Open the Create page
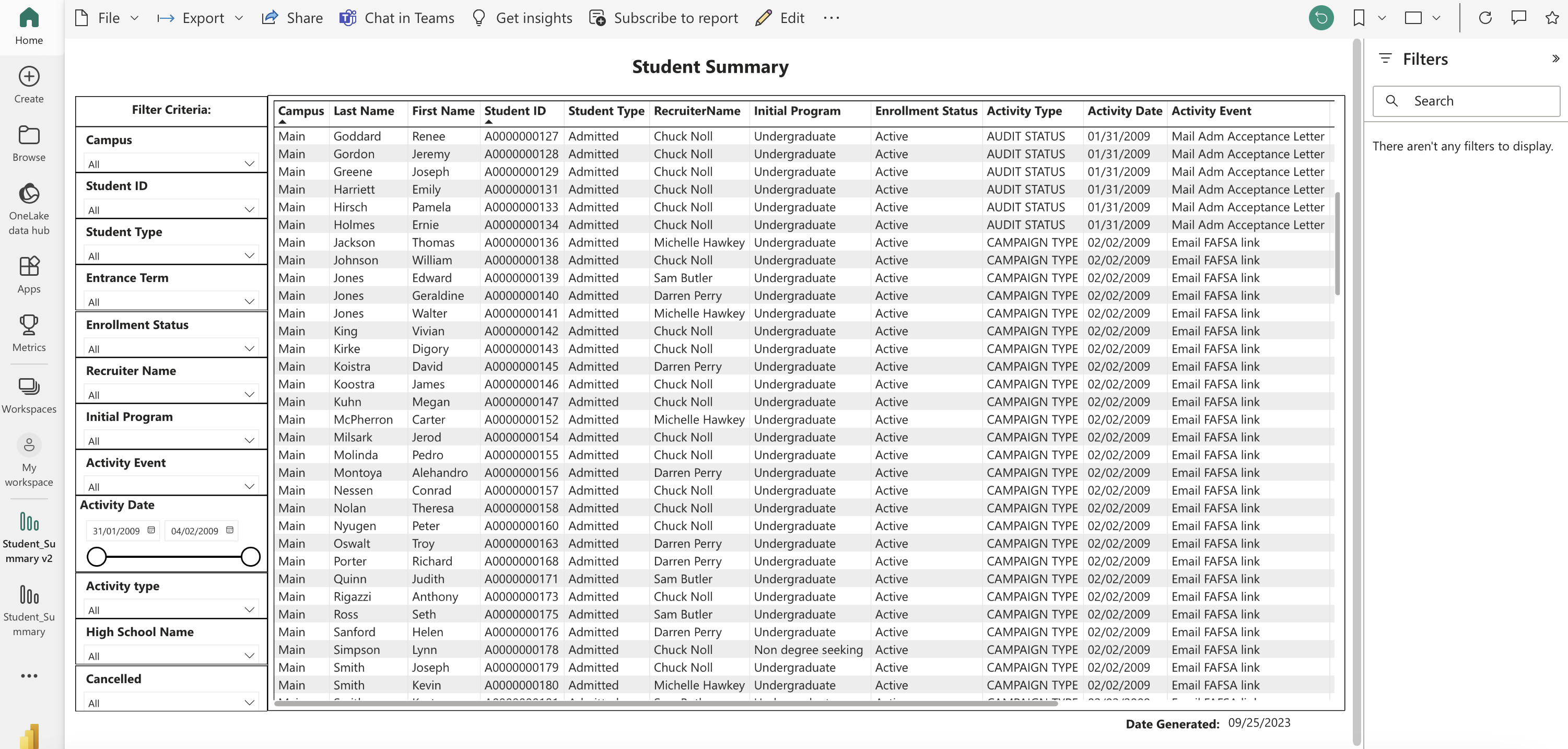This screenshot has height=749, width=1568. click(x=29, y=85)
